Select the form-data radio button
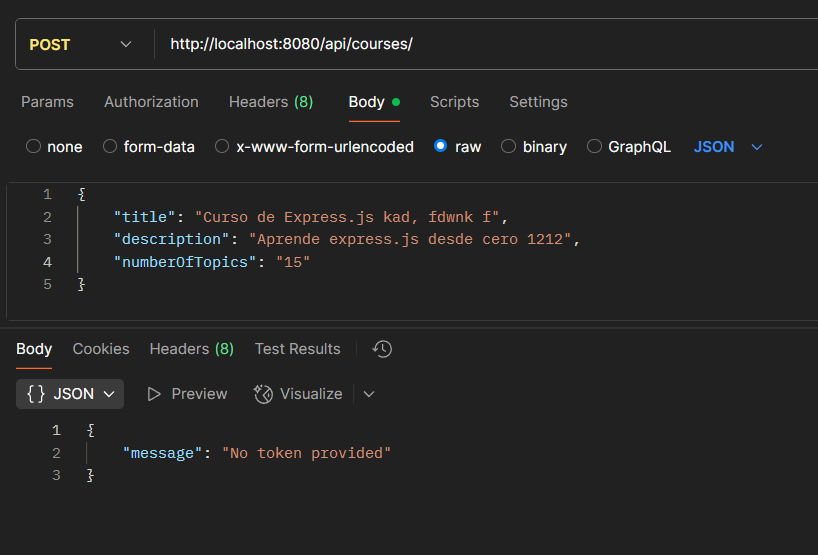 pos(110,146)
